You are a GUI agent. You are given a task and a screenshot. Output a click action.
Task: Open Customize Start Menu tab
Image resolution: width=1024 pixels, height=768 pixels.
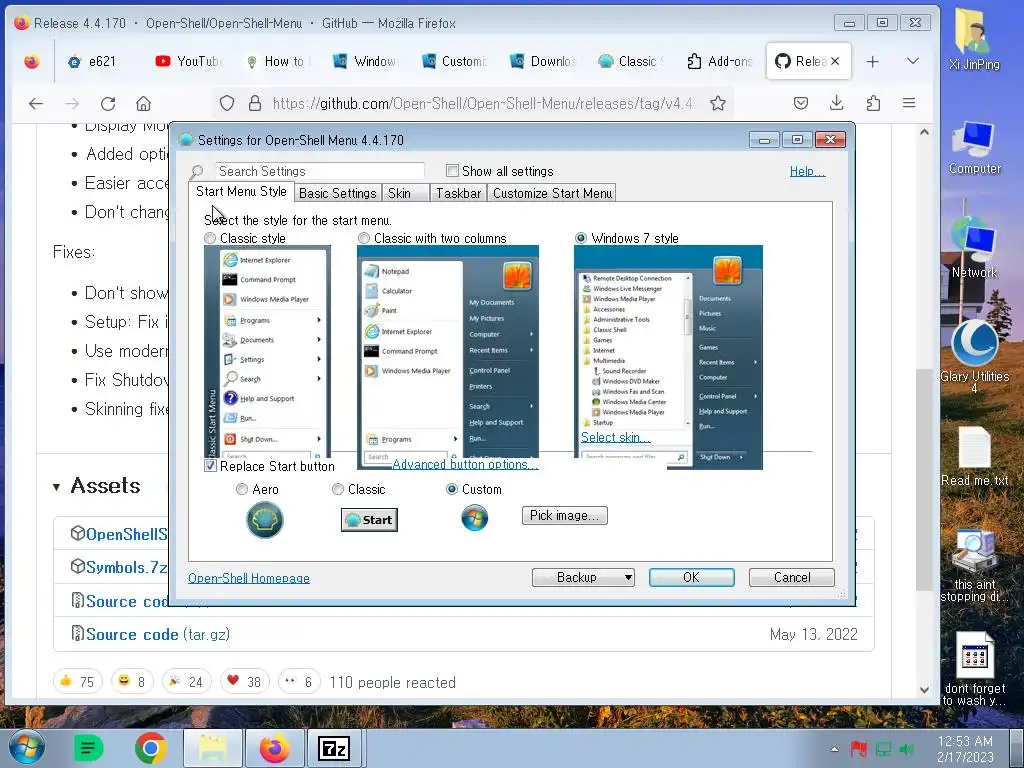(552, 193)
